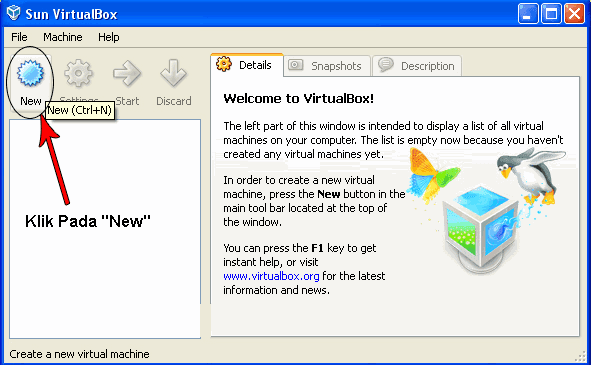Minimize the Sun VirtualBox window

528,14
